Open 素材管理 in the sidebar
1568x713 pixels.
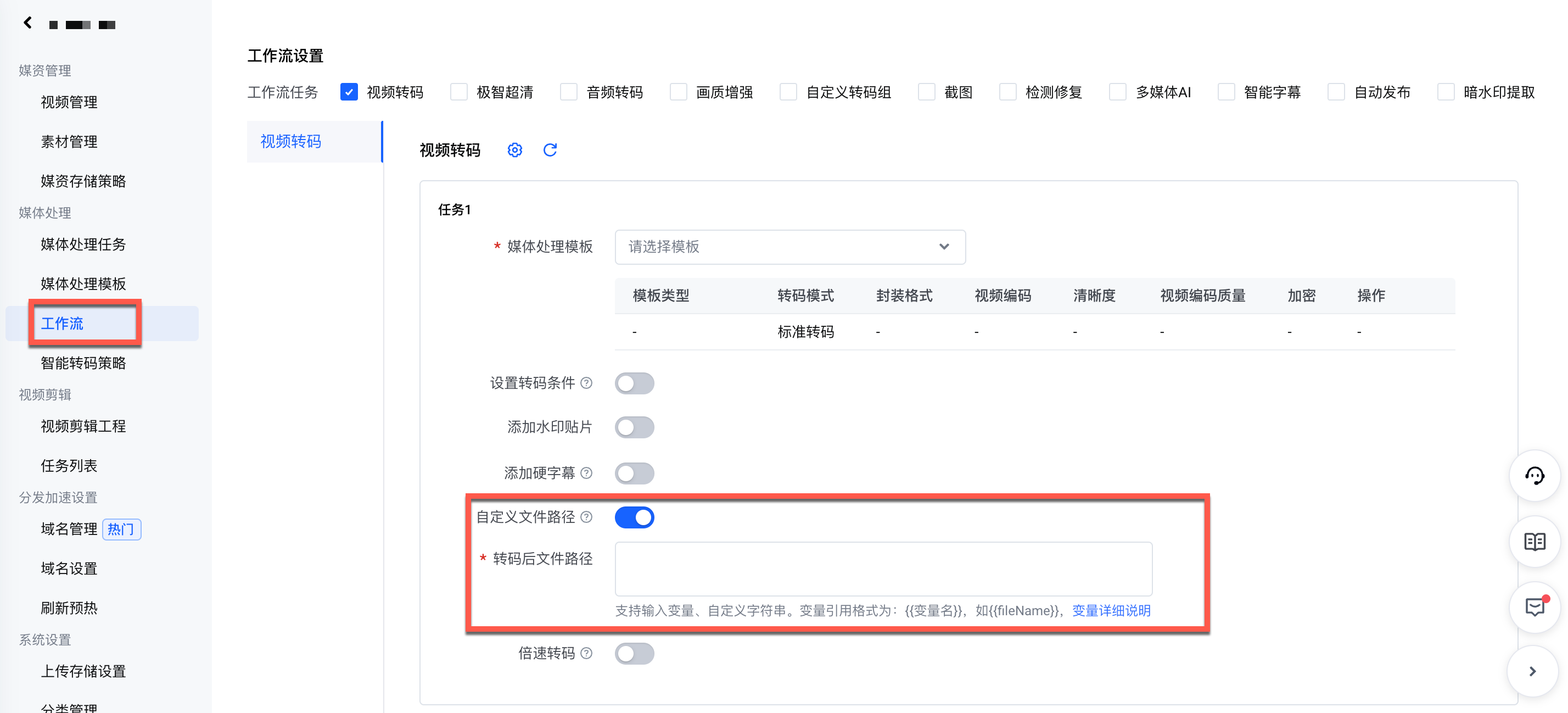click(x=69, y=142)
